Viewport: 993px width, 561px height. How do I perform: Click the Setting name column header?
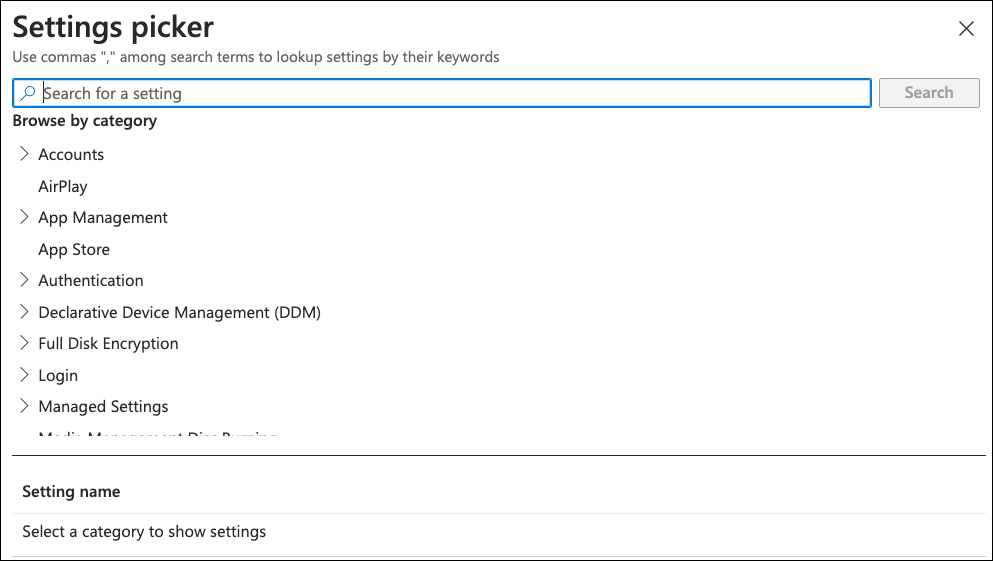coord(71,492)
